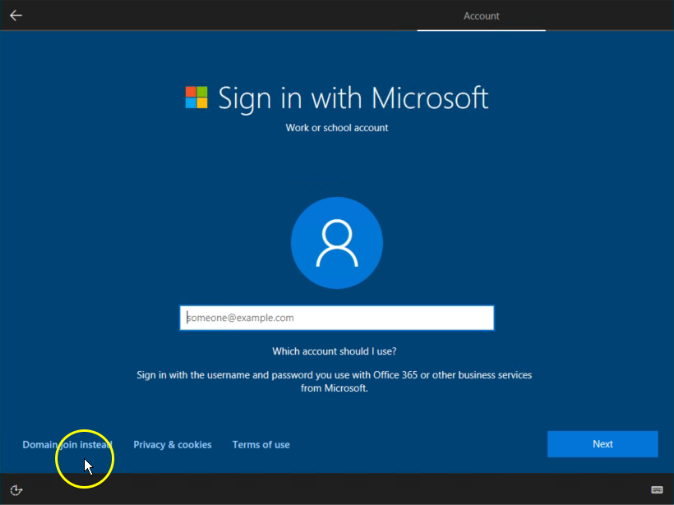
Task: Click the Office 365 sign-in description text
Action: tap(334, 381)
